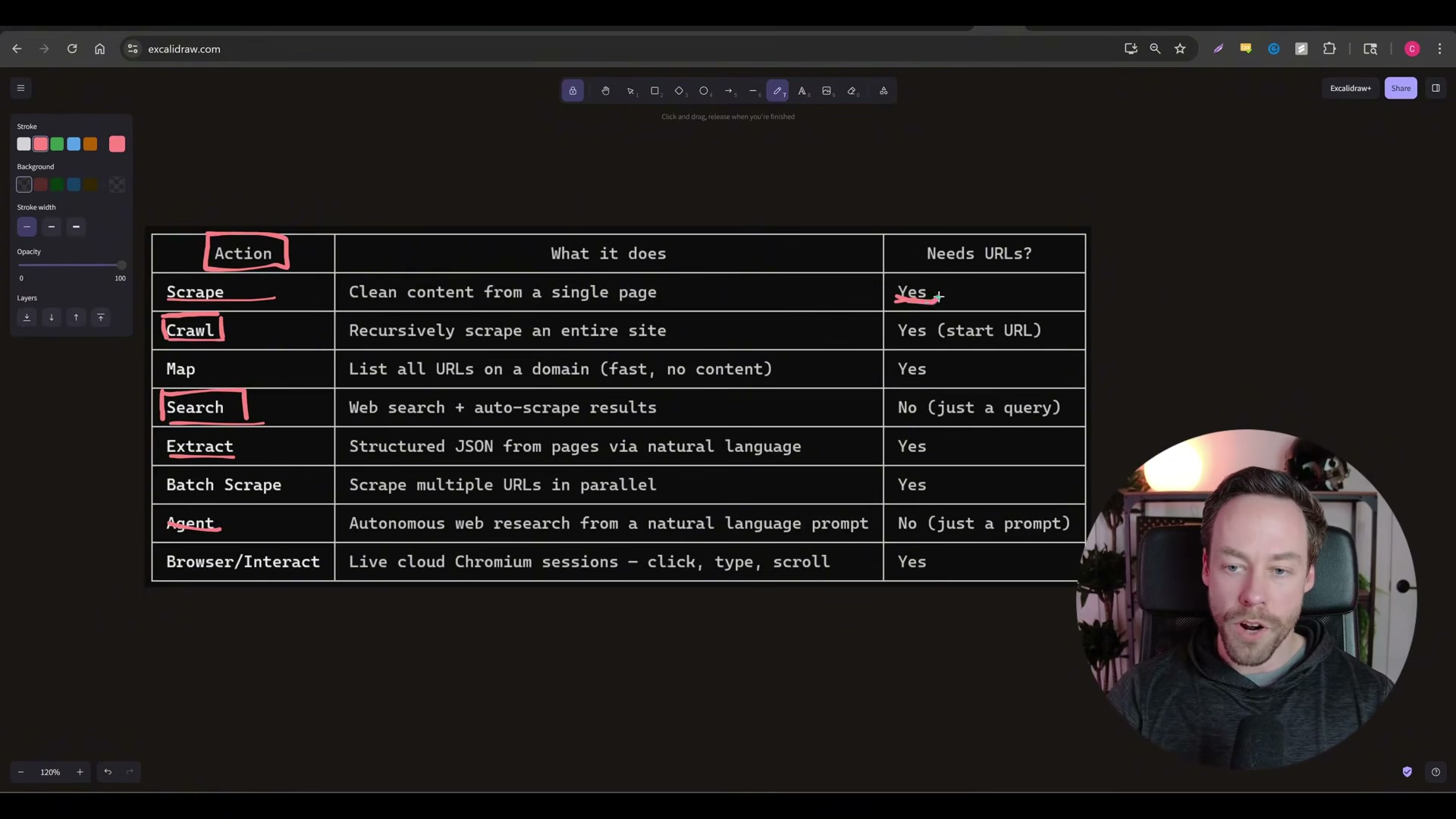
Task: Select the Ellipse tool
Action: (x=704, y=90)
